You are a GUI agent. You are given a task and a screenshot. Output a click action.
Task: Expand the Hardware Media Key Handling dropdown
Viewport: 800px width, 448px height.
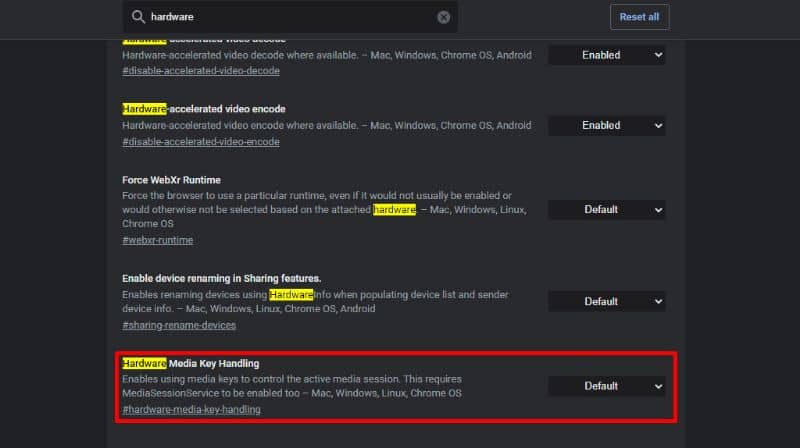point(606,386)
